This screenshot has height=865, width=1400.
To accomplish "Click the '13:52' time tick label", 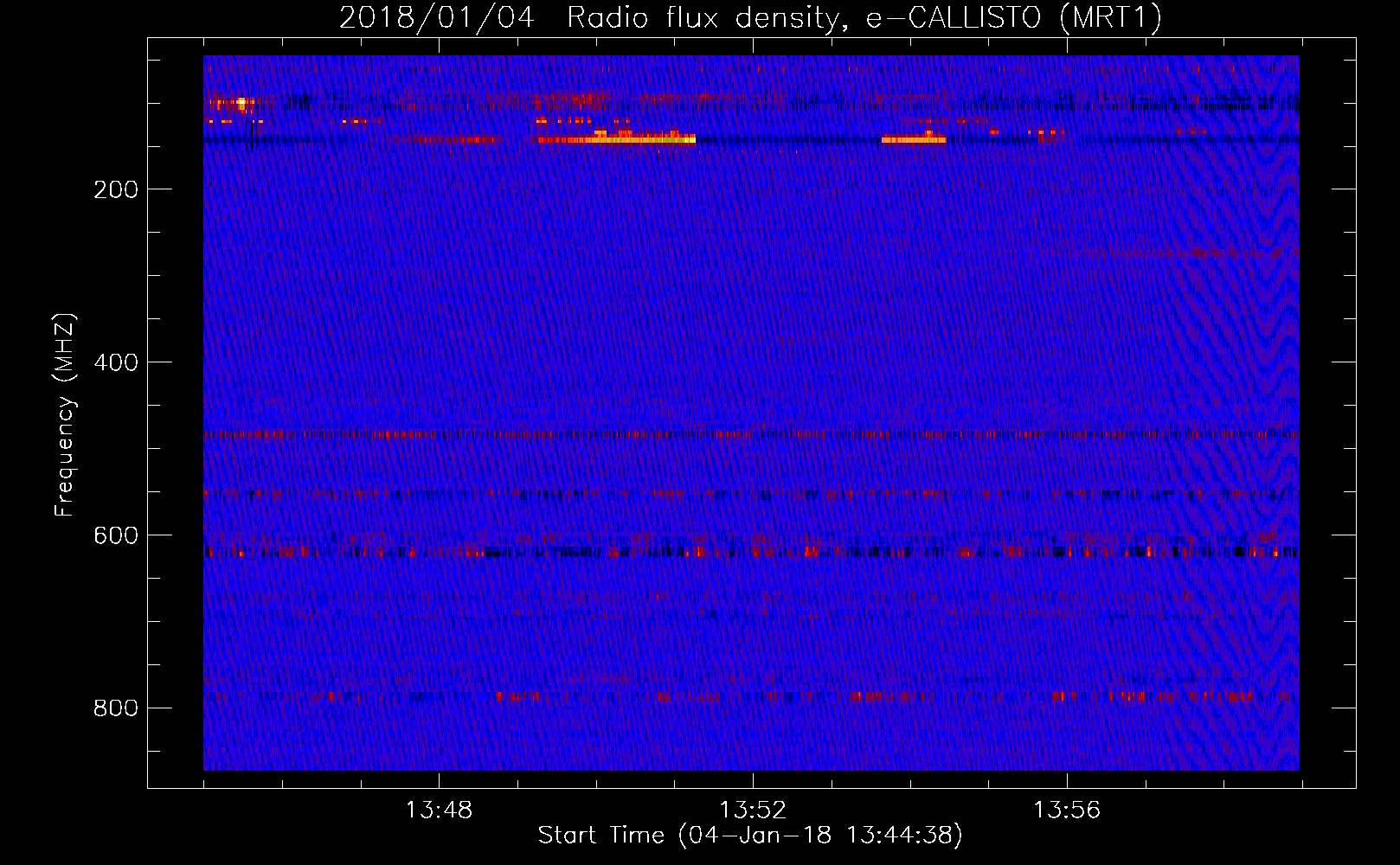I will pos(753,810).
